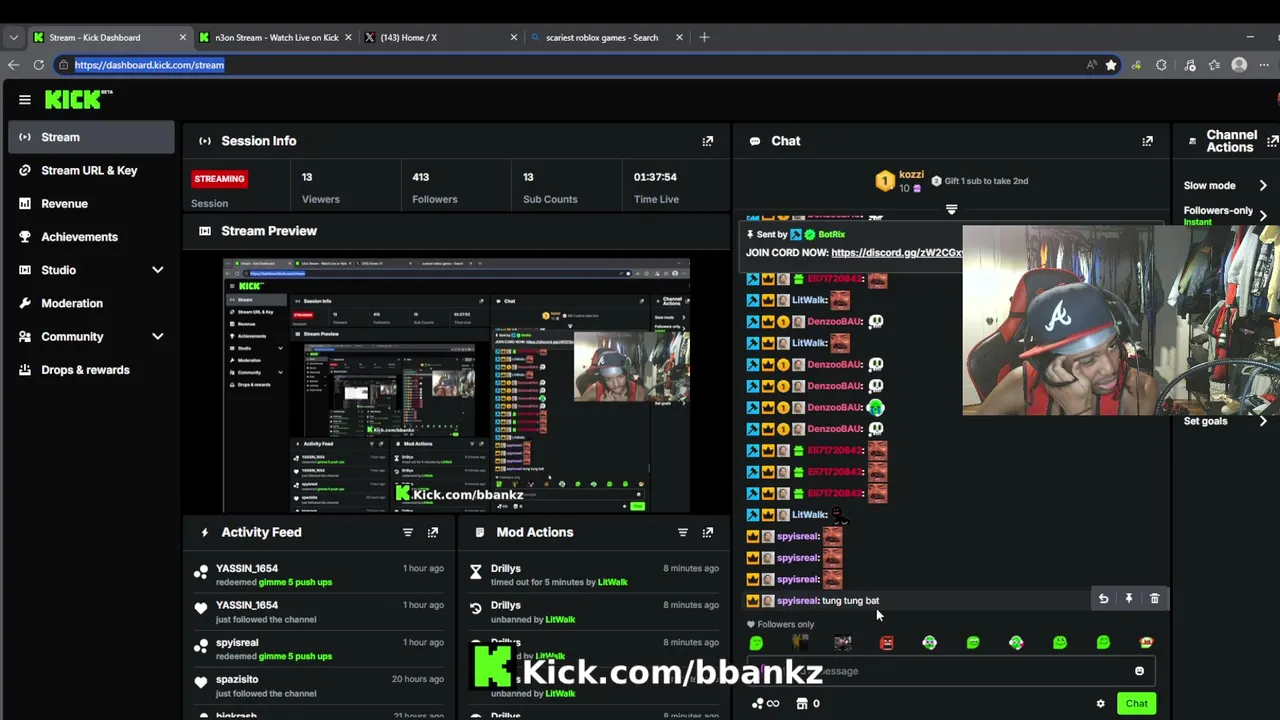
Task: Click kozzi gift sub leaderboard entry
Action: 898,181
